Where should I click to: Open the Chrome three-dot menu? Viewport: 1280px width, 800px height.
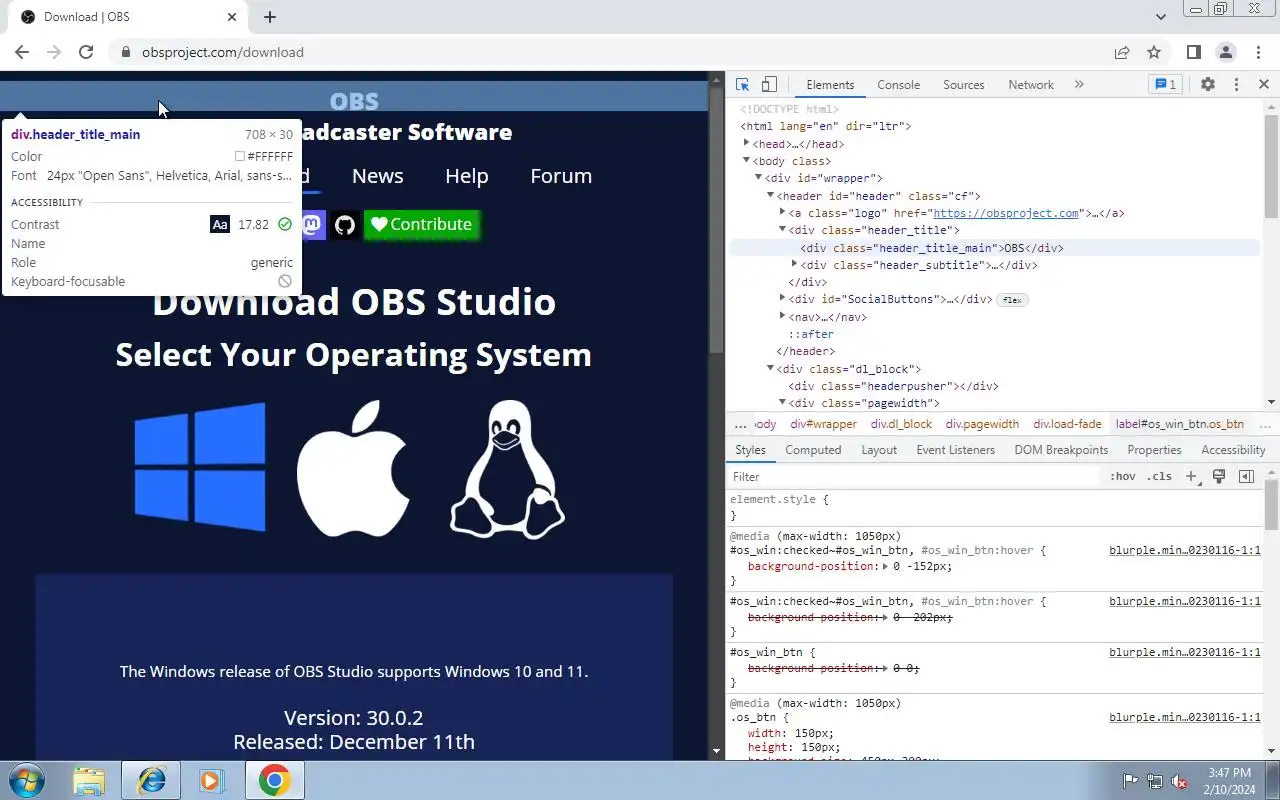[1257, 52]
